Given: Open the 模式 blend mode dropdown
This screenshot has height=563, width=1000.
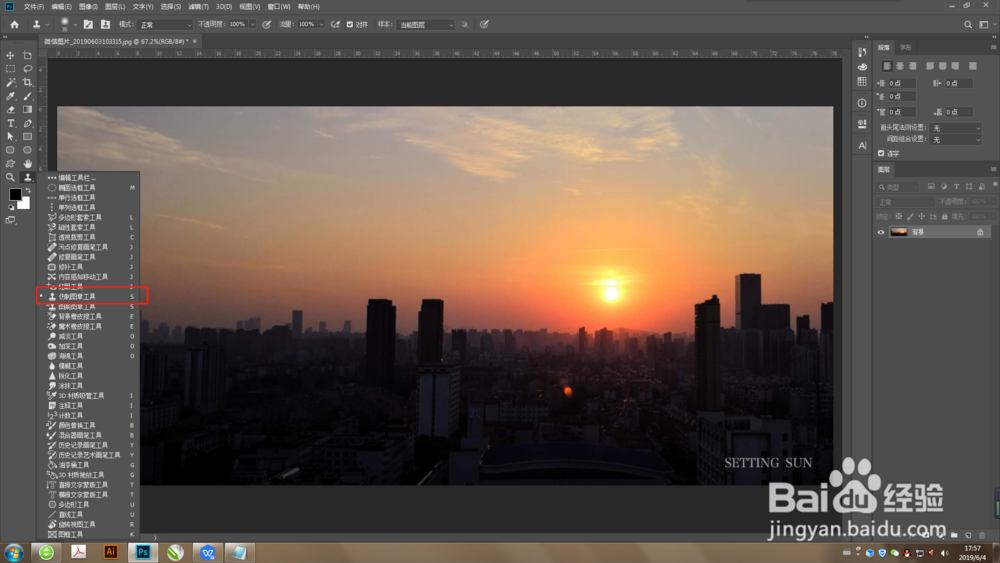Looking at the screenshot, I should tap(165, 24).
